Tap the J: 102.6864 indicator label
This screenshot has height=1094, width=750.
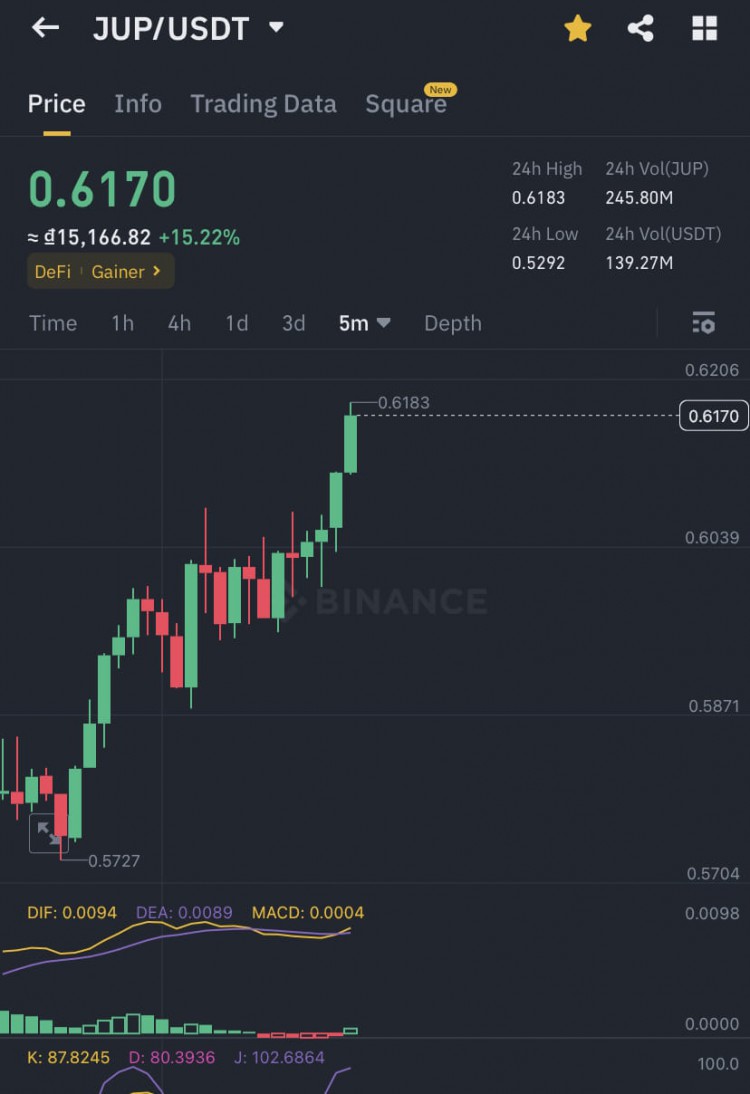pos(279,1058)
